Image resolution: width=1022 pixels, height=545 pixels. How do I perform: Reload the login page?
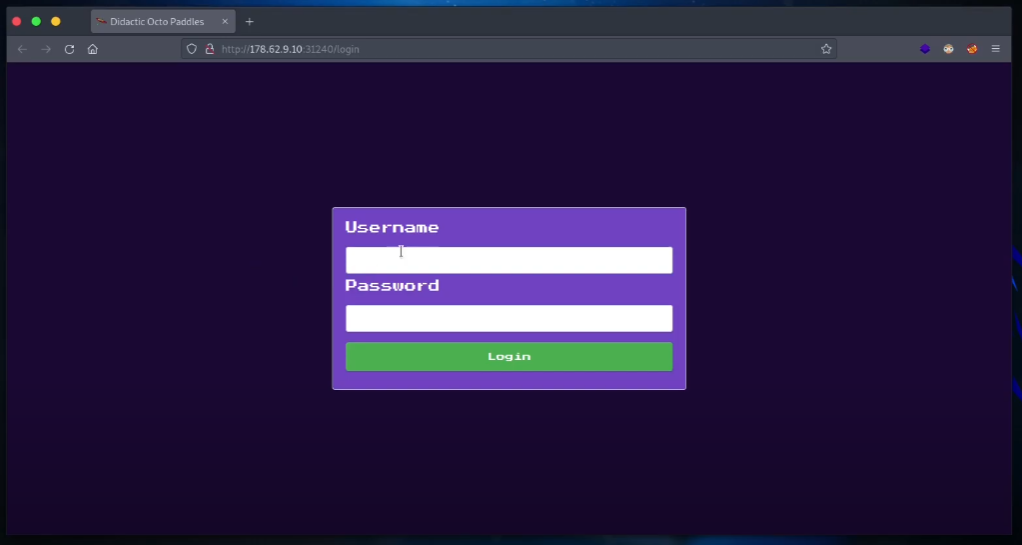(69, 49)
